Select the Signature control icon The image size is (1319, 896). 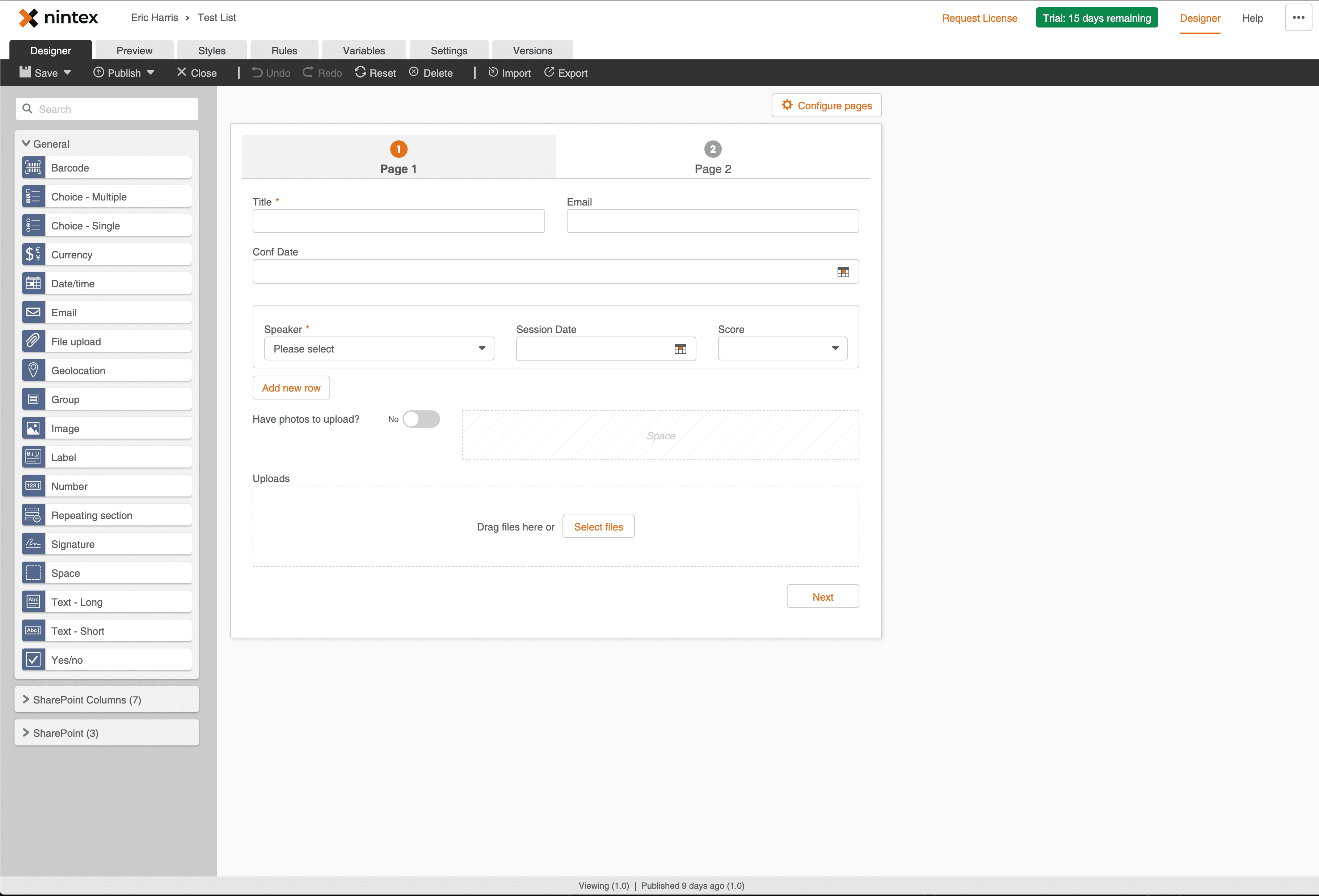tap(34, 544)
